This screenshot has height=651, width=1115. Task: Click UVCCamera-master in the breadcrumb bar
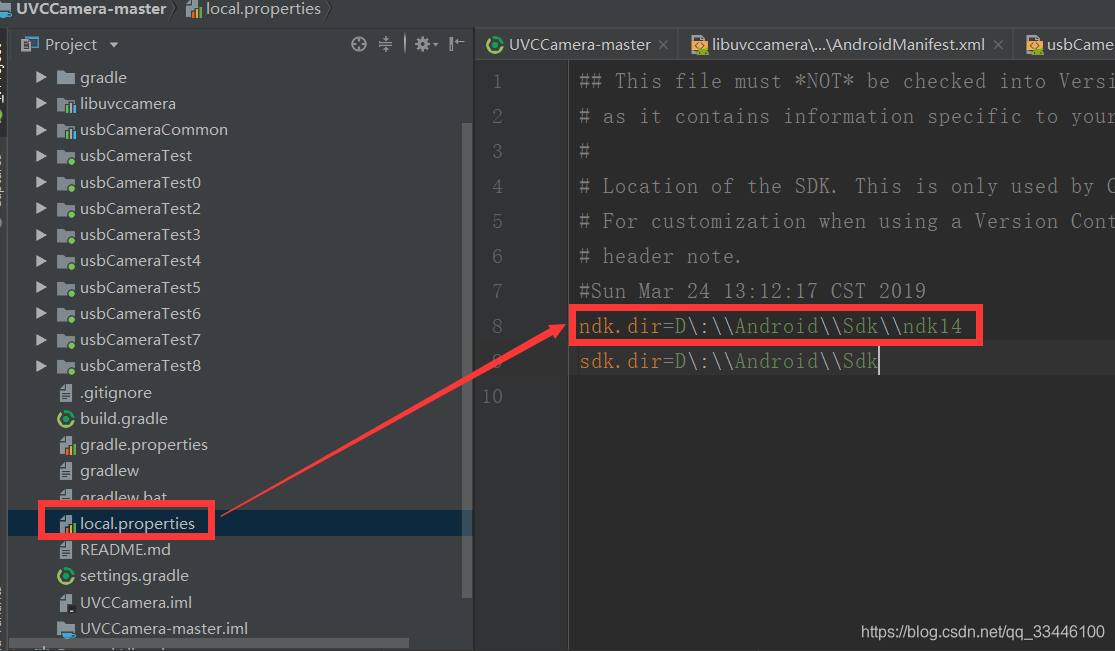tap(90, 9)
